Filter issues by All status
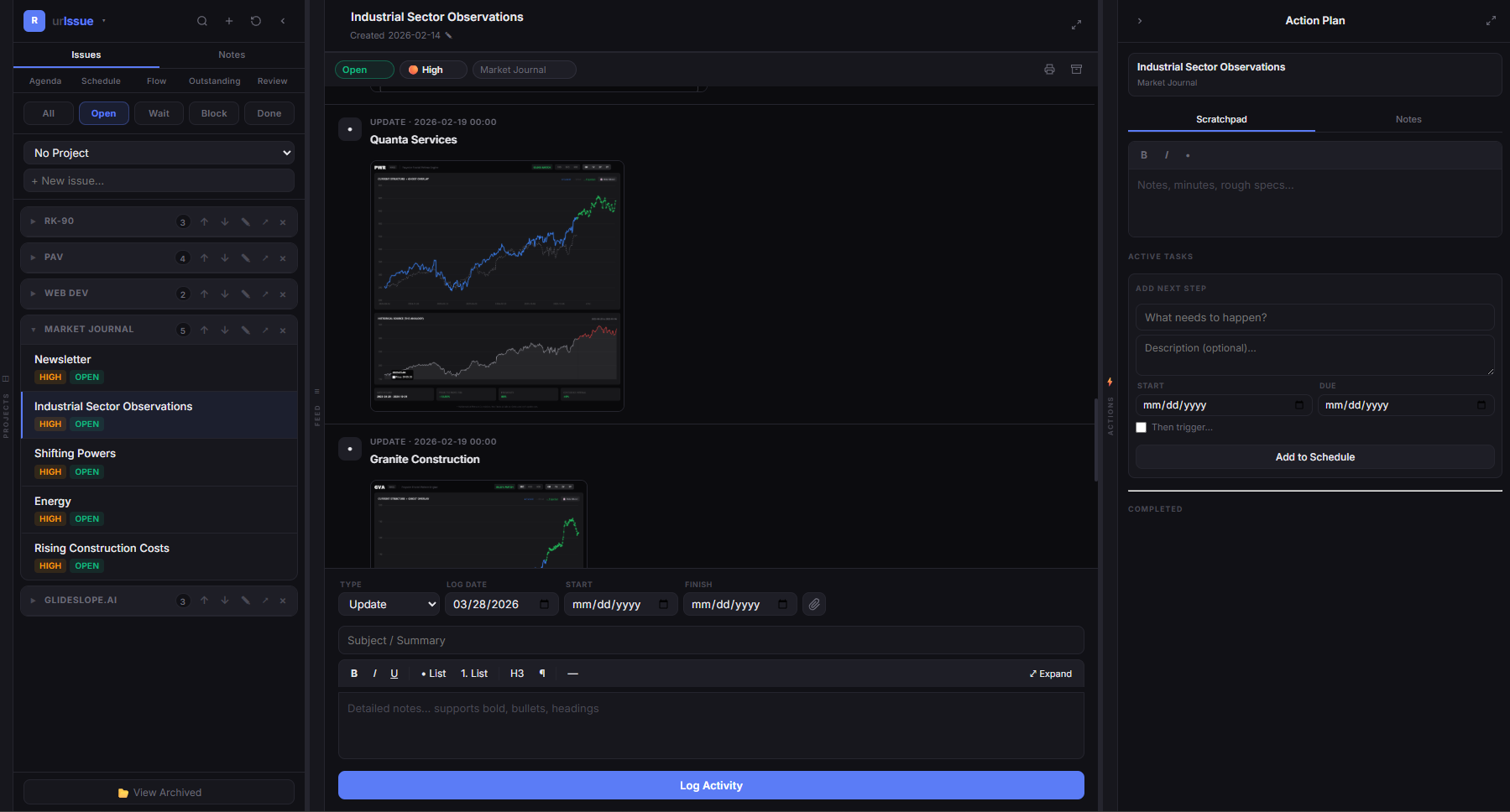The height and width of the screenshot is (812, 1510). [x=49, y=113]
